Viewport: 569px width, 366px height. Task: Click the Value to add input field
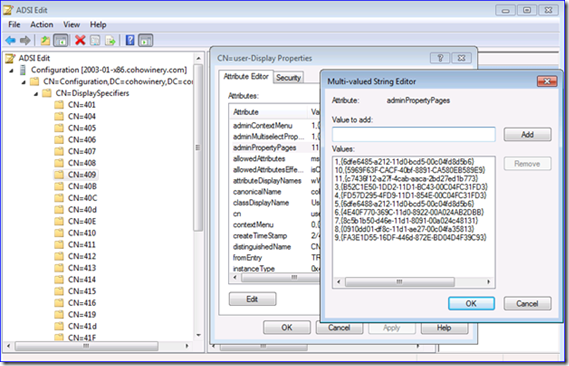(414, 135)
